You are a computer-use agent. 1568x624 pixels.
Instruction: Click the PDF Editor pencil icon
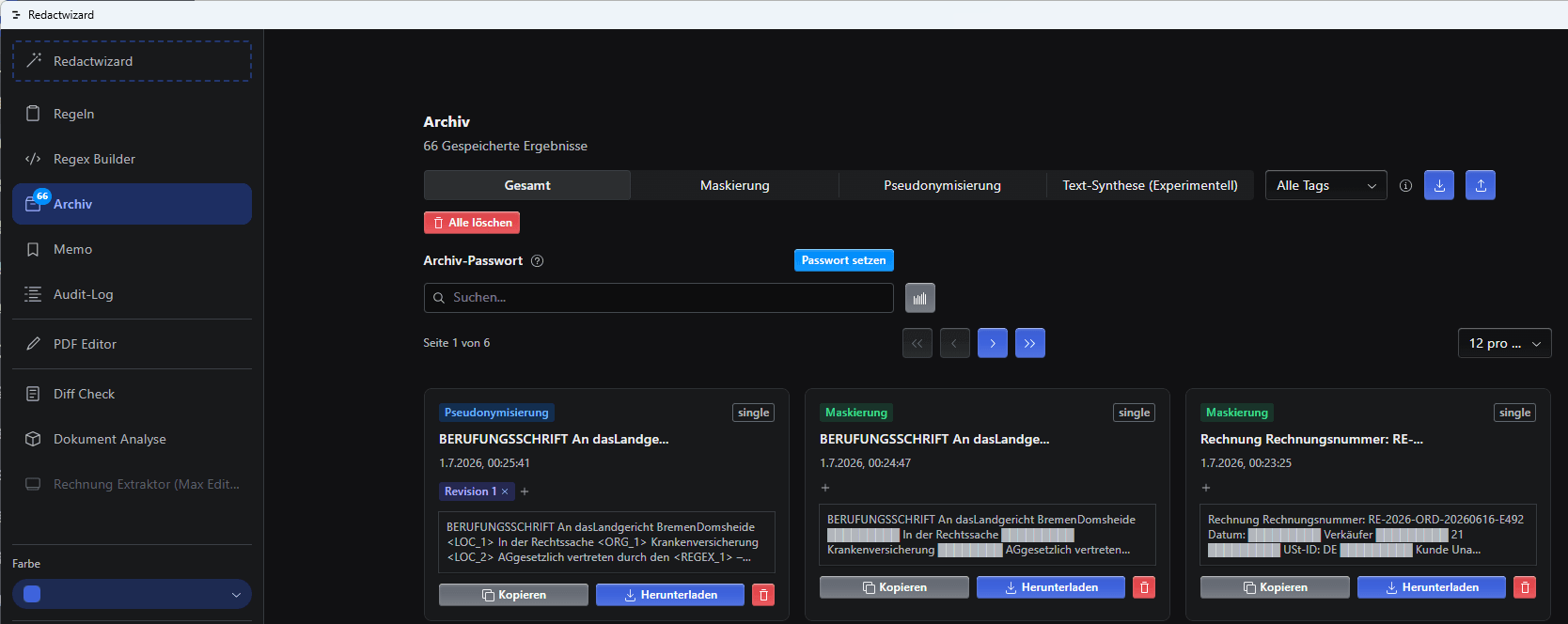tap(33, 344)
